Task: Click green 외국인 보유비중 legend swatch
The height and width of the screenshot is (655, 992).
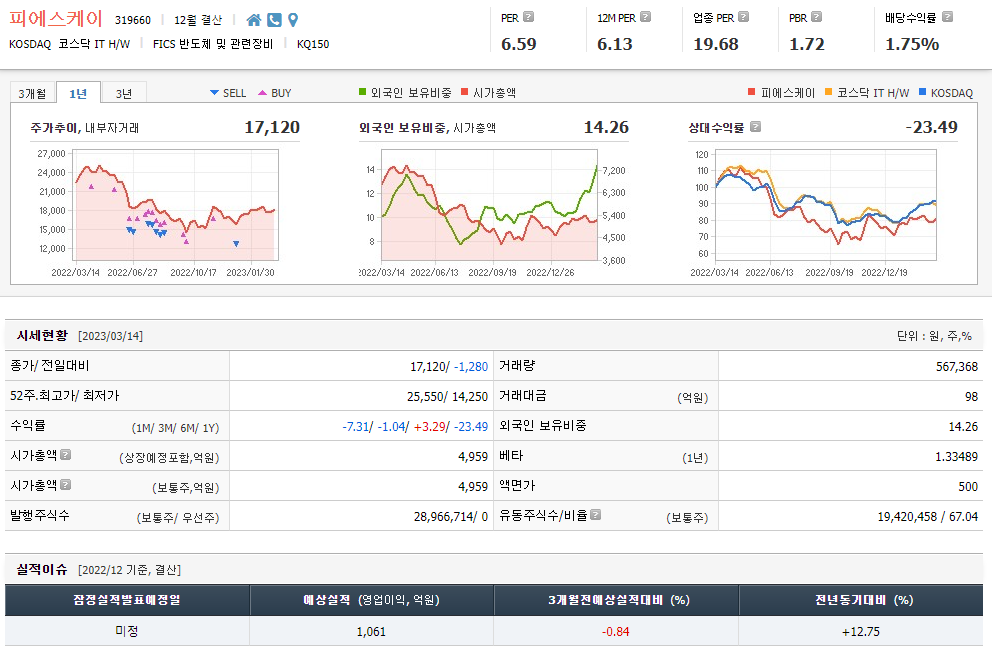Action: pos(363,92)
